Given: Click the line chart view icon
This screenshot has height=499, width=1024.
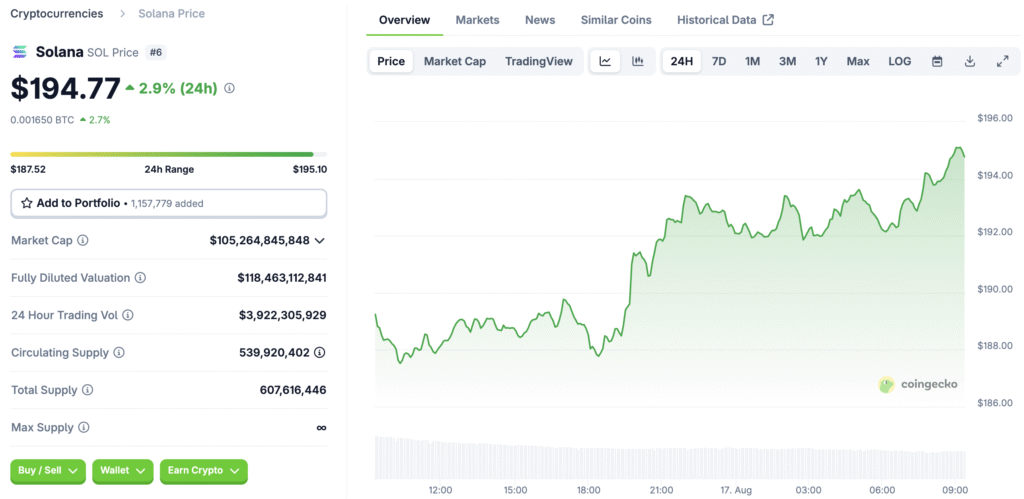Looking at the screenshot, I should [605, 61].
